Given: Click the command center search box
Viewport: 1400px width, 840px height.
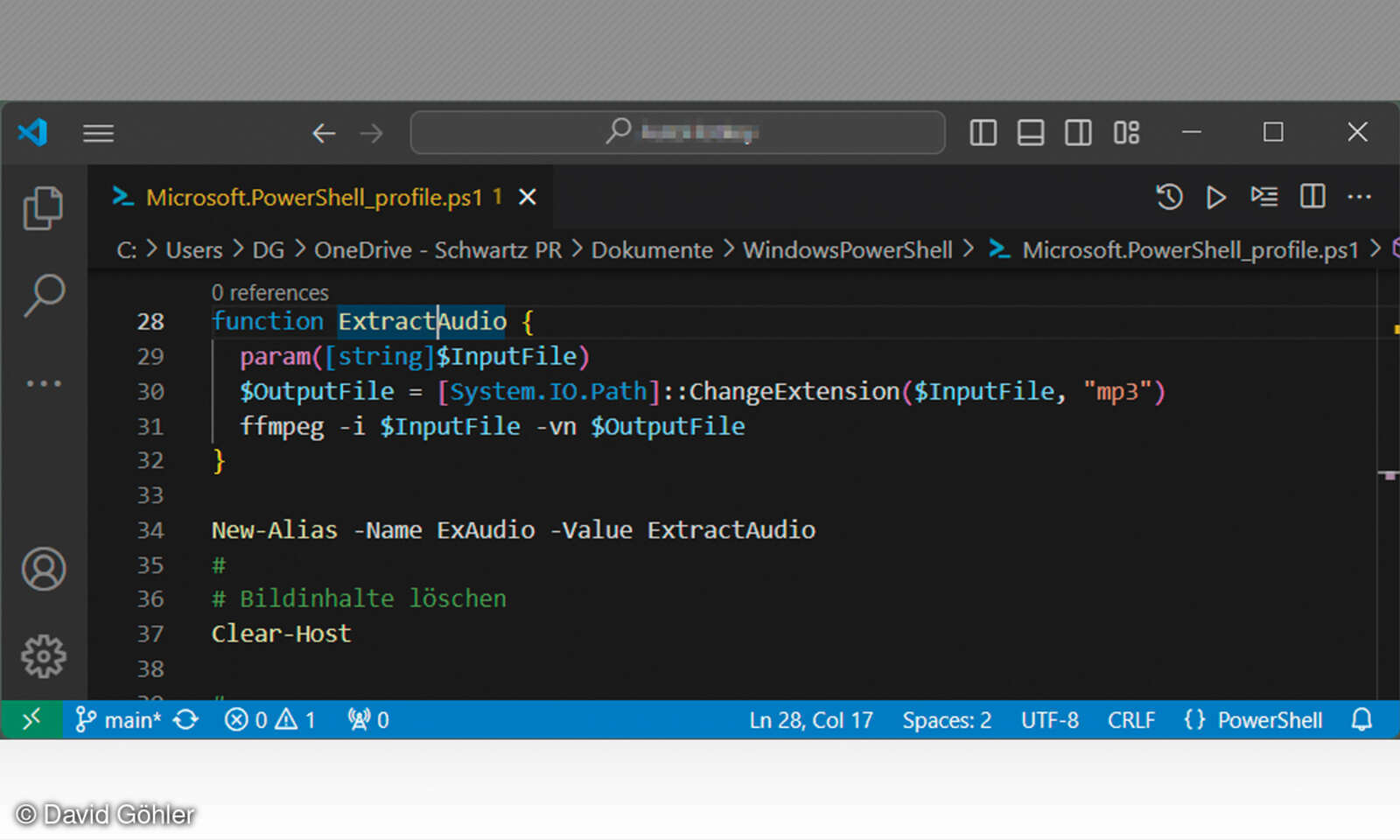Looking at the screenshot, I should (677, 133).
